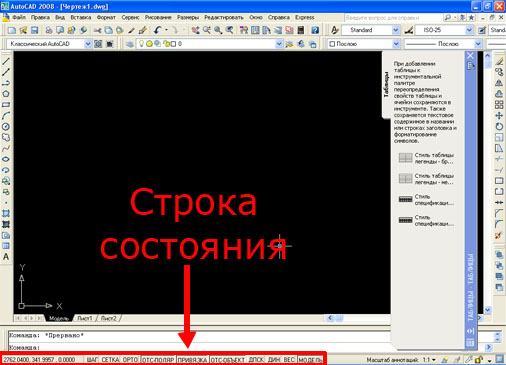Open Text Style manager icon next to Standard
Screen dimensions: 506x365
[x=335, y=30]
